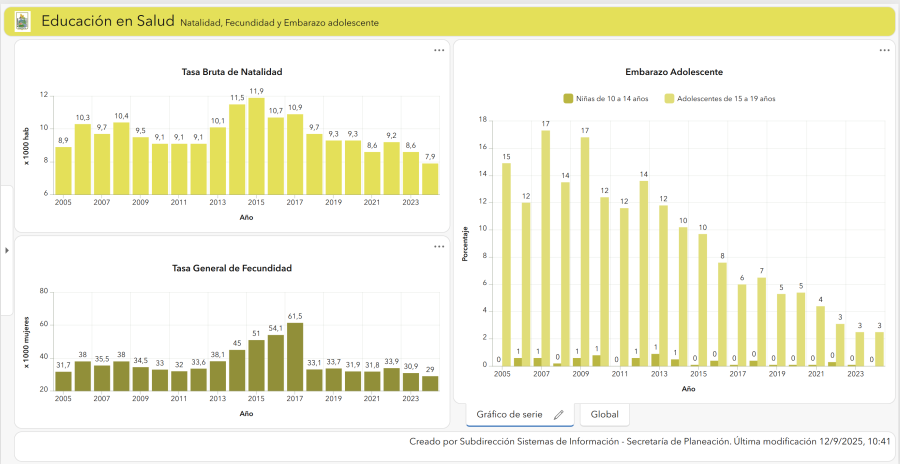Click the 10,9 natality value label

tap(295, 107)
